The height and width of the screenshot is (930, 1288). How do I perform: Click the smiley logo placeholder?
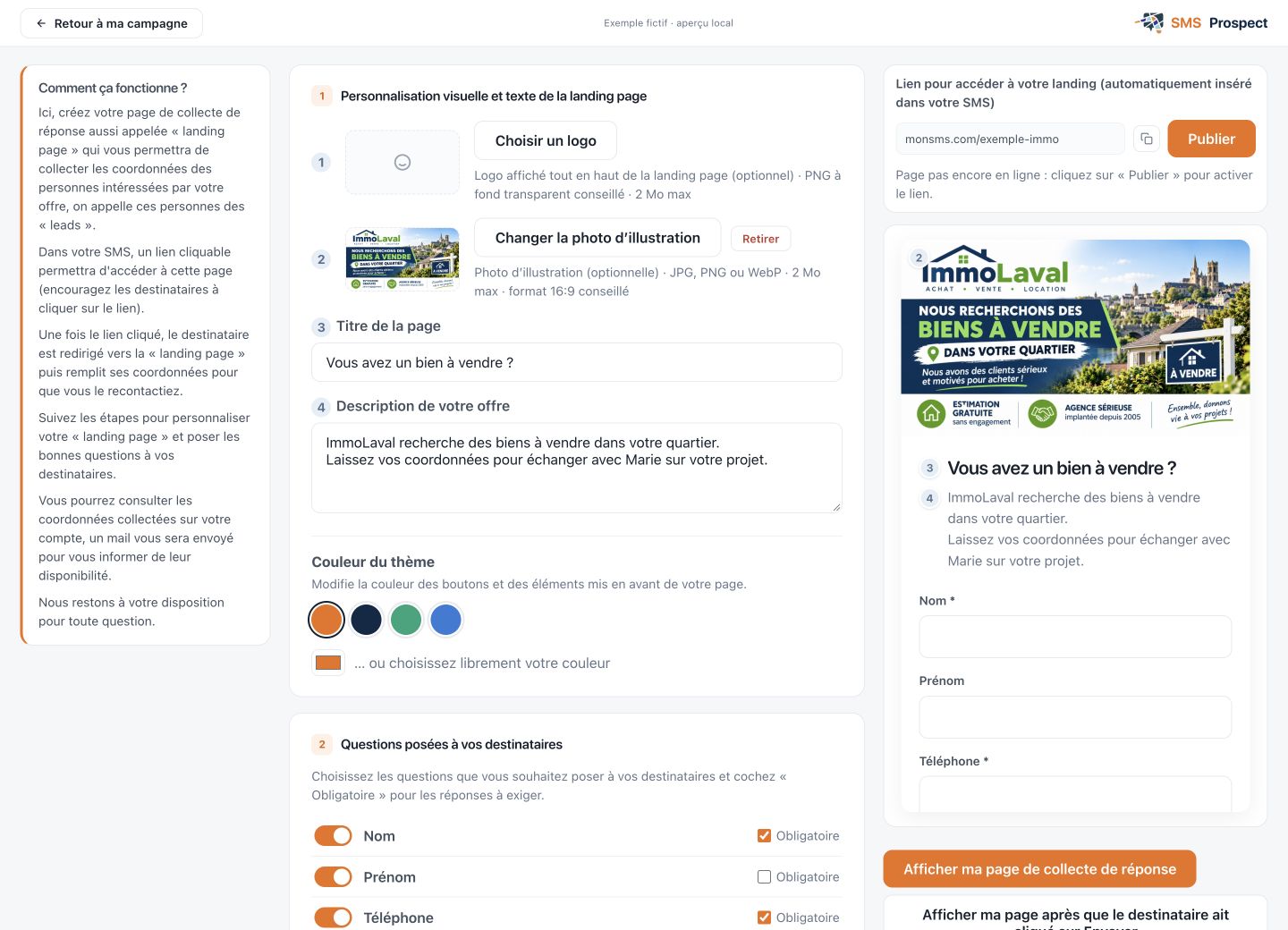402,162
